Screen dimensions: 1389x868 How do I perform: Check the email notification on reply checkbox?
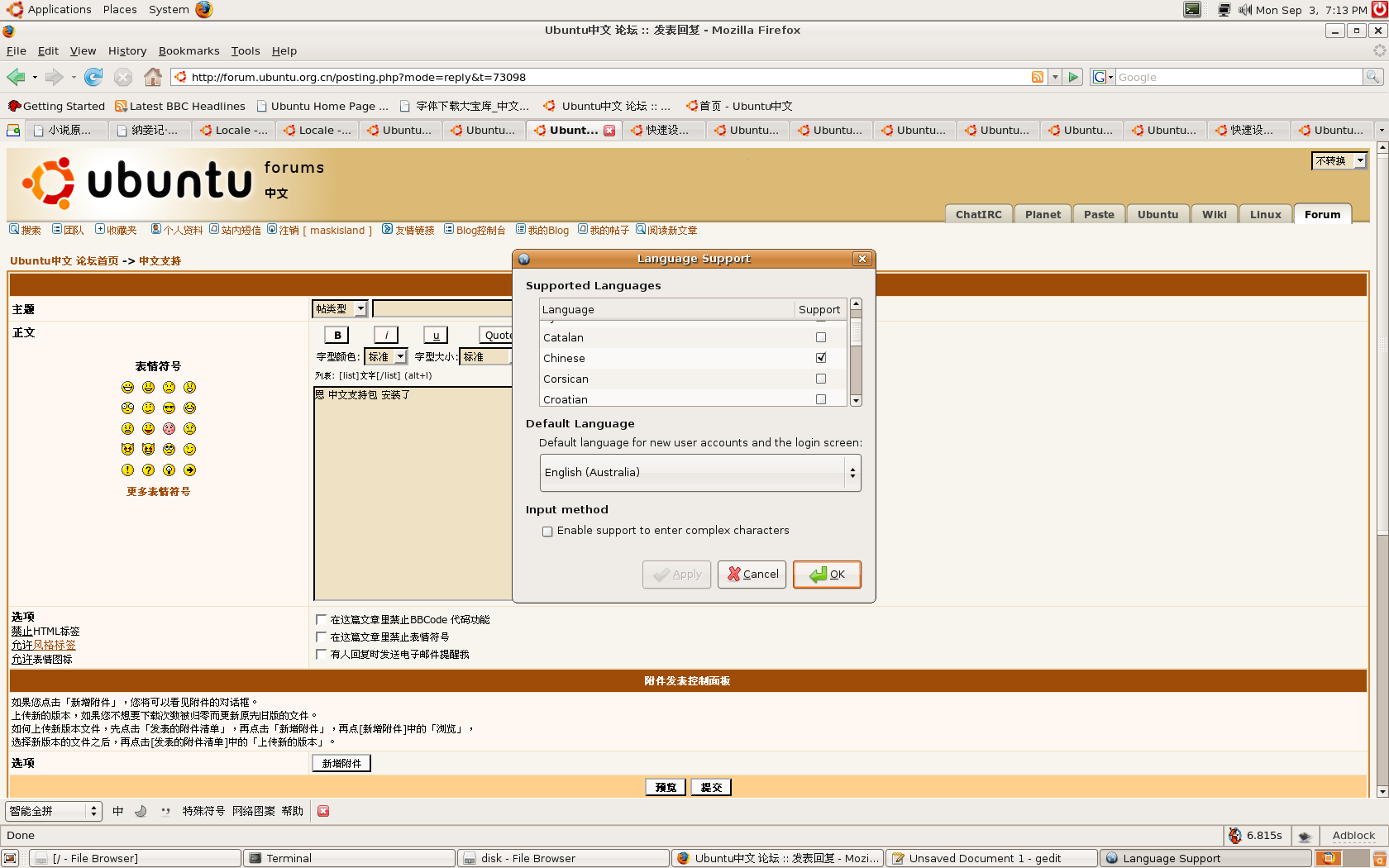[322, 654]
